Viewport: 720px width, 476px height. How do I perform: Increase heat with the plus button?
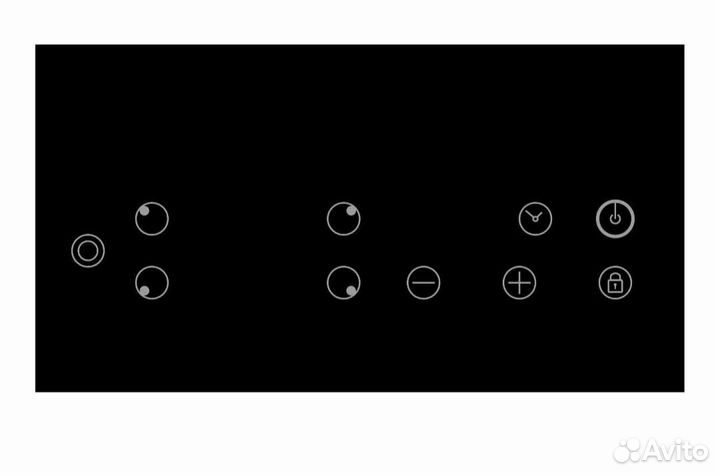pyautogui.click(x=519, y=282)
